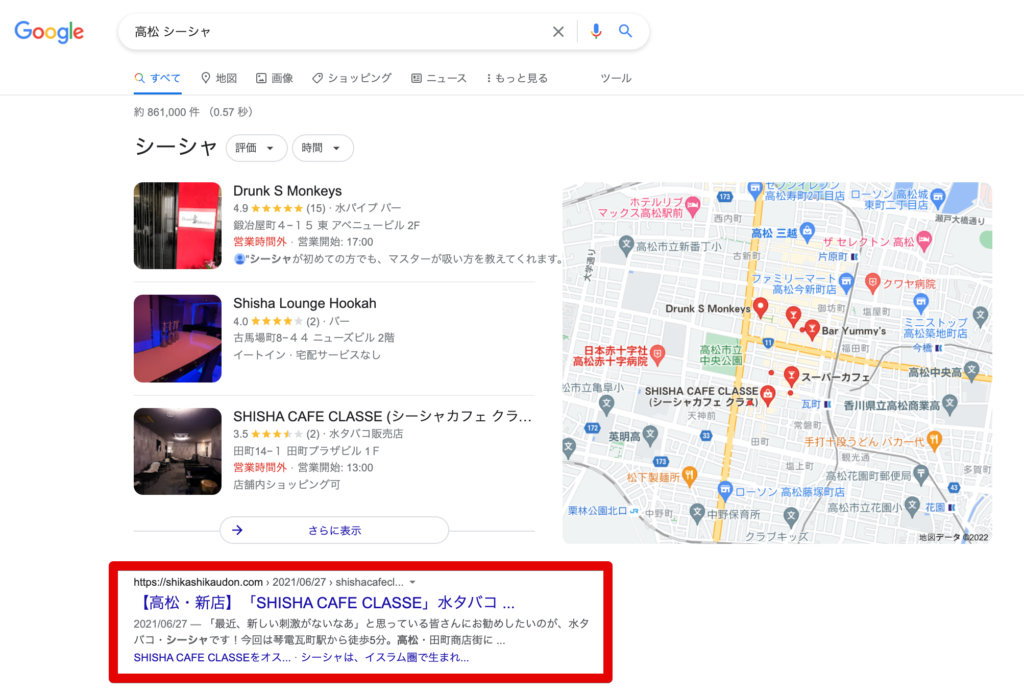Click the 英明高 school pin
This screenshot has height=693, width=1024.
point(650,434)
